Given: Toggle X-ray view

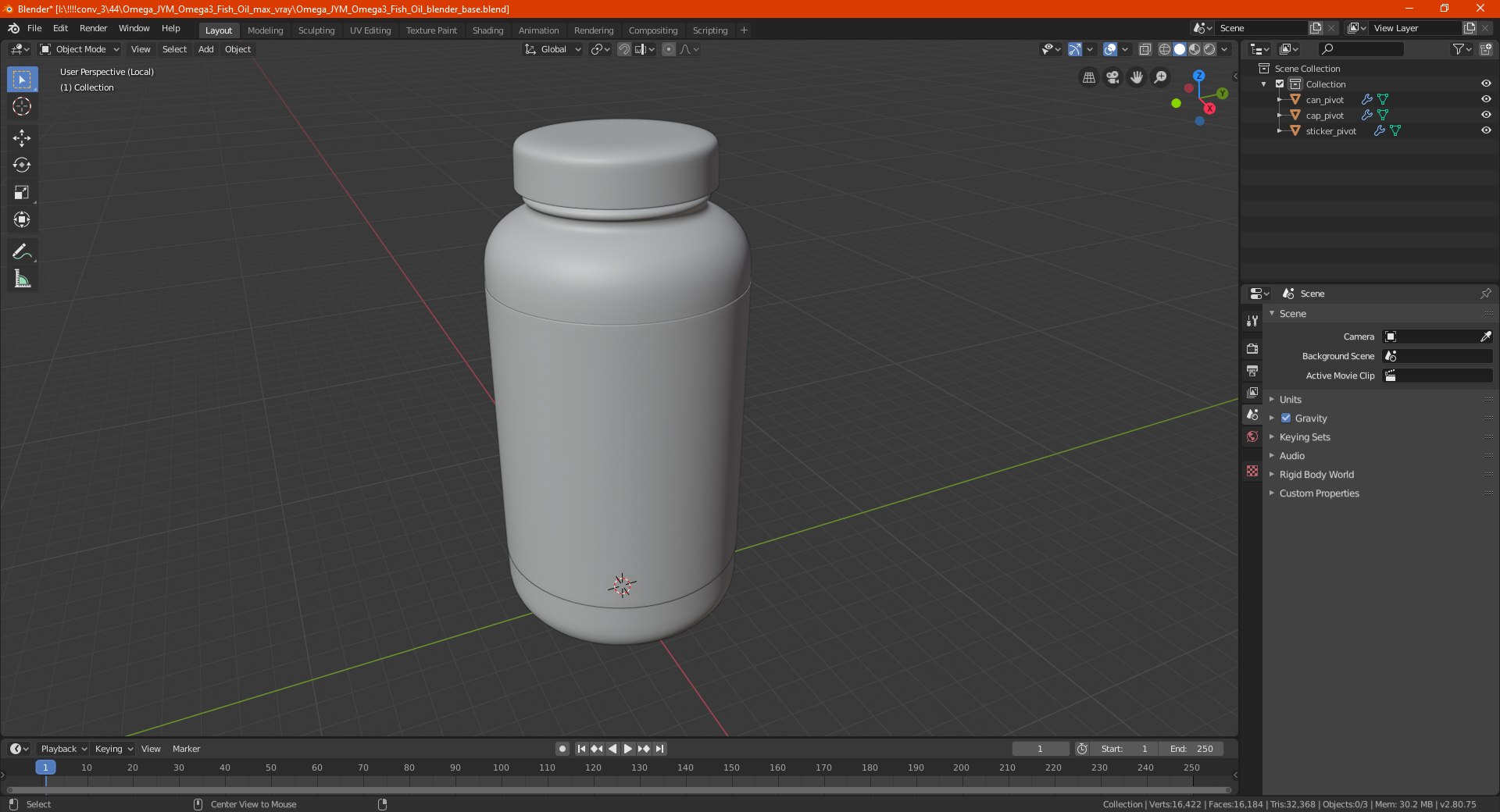Looking at the screenshot, I should (1145, 49).
